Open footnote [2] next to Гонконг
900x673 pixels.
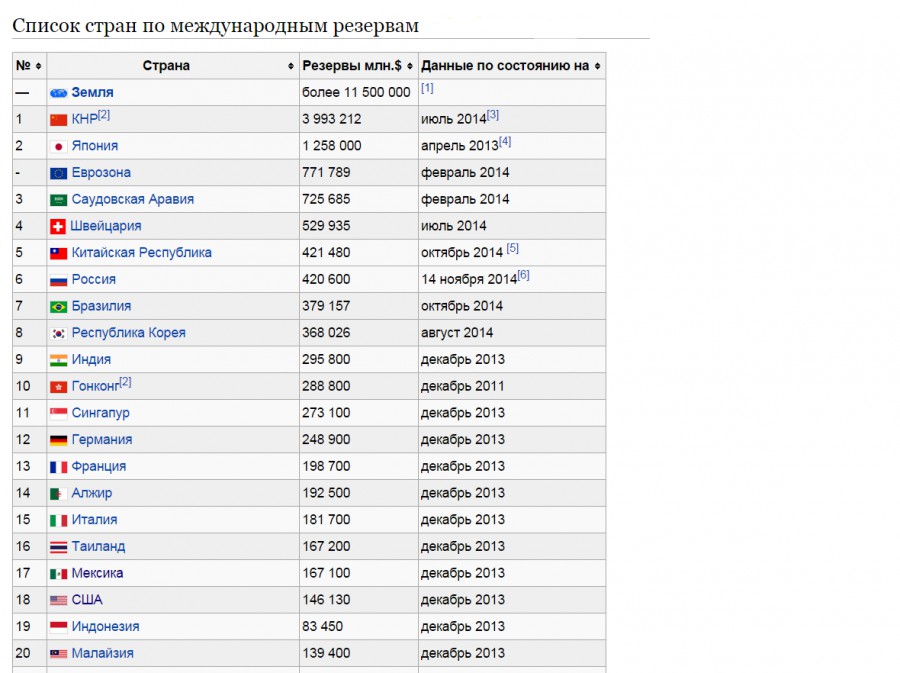pyautogui.click(x=125, y=382)
